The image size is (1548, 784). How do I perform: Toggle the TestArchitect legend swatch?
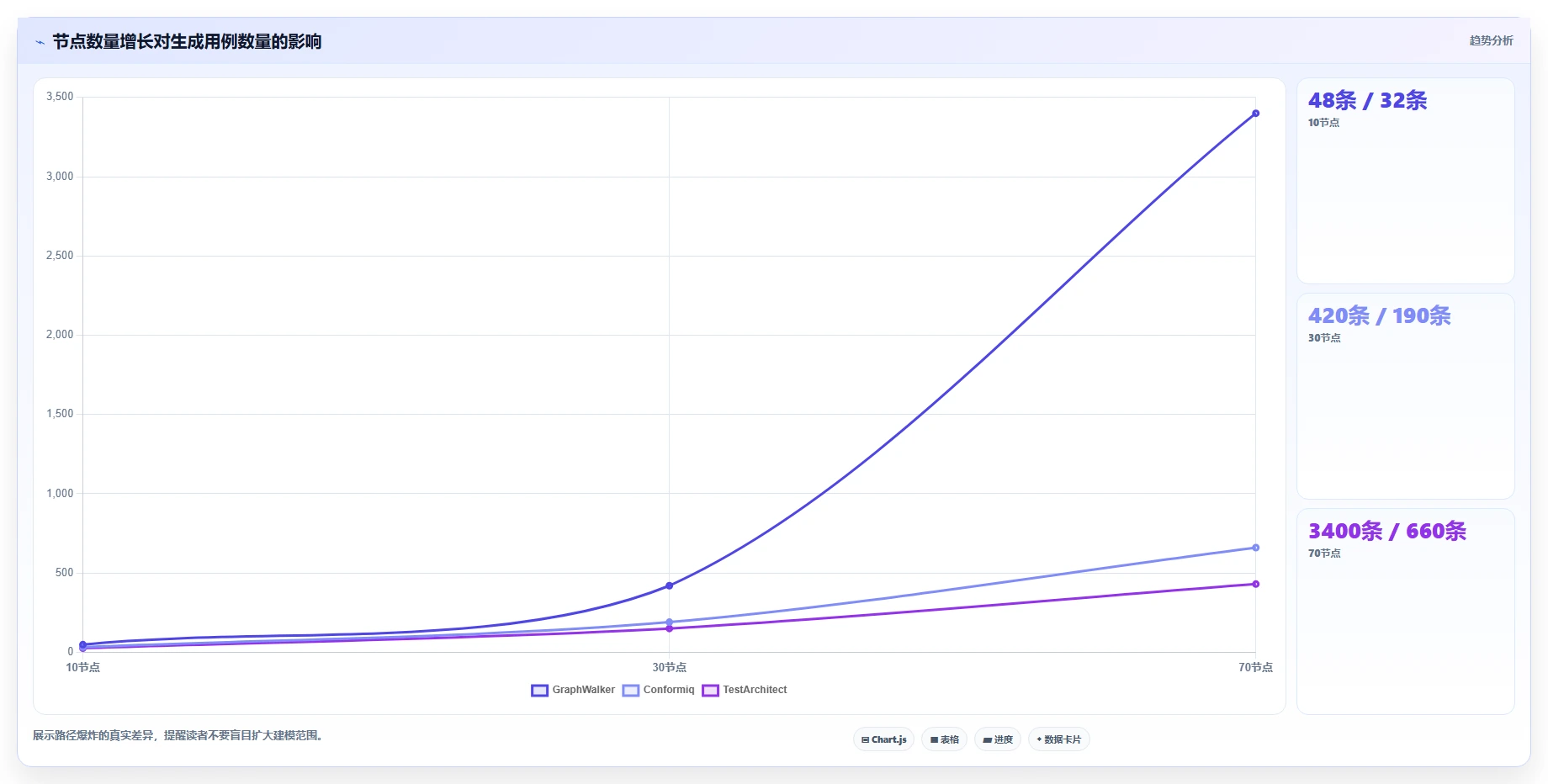[710, 691]
